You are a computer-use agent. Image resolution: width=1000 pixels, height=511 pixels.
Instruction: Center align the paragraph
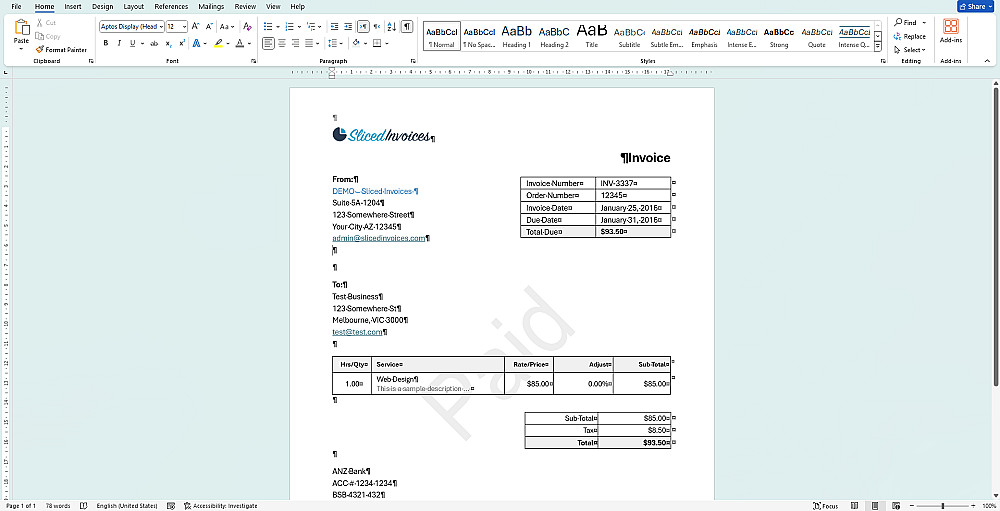click(282, 43)
